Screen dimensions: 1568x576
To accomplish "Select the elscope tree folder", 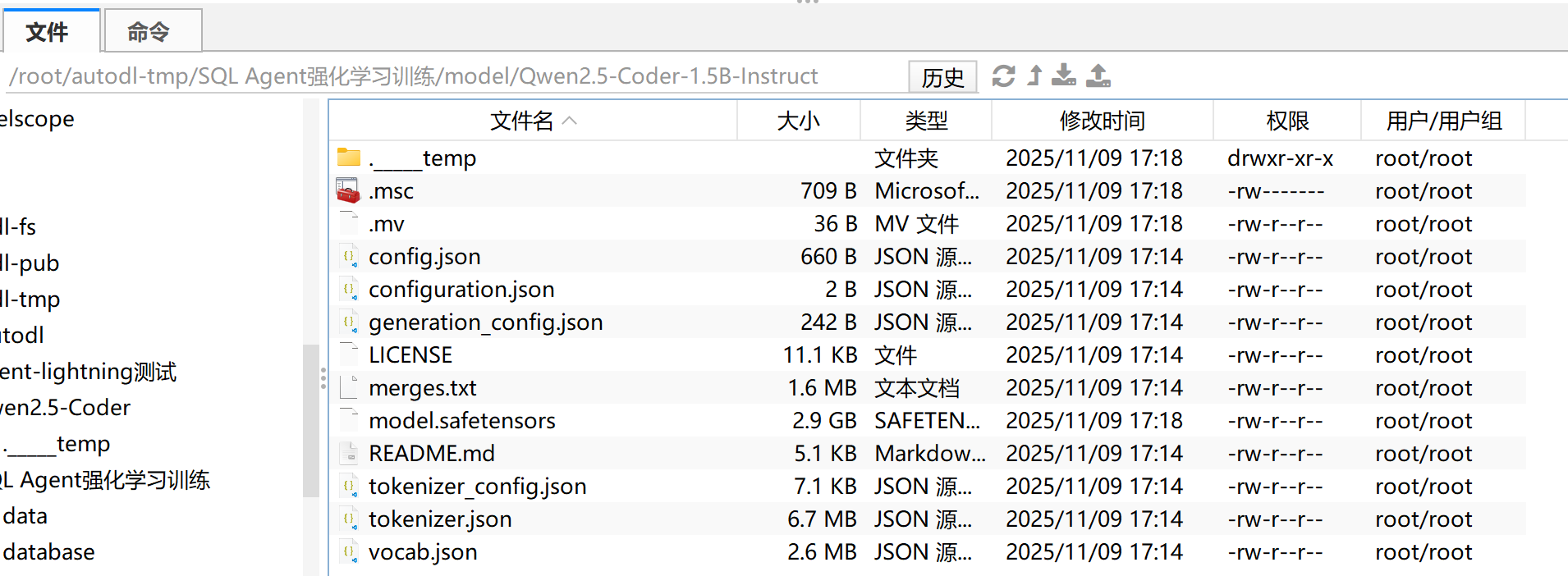I will 37,118.
